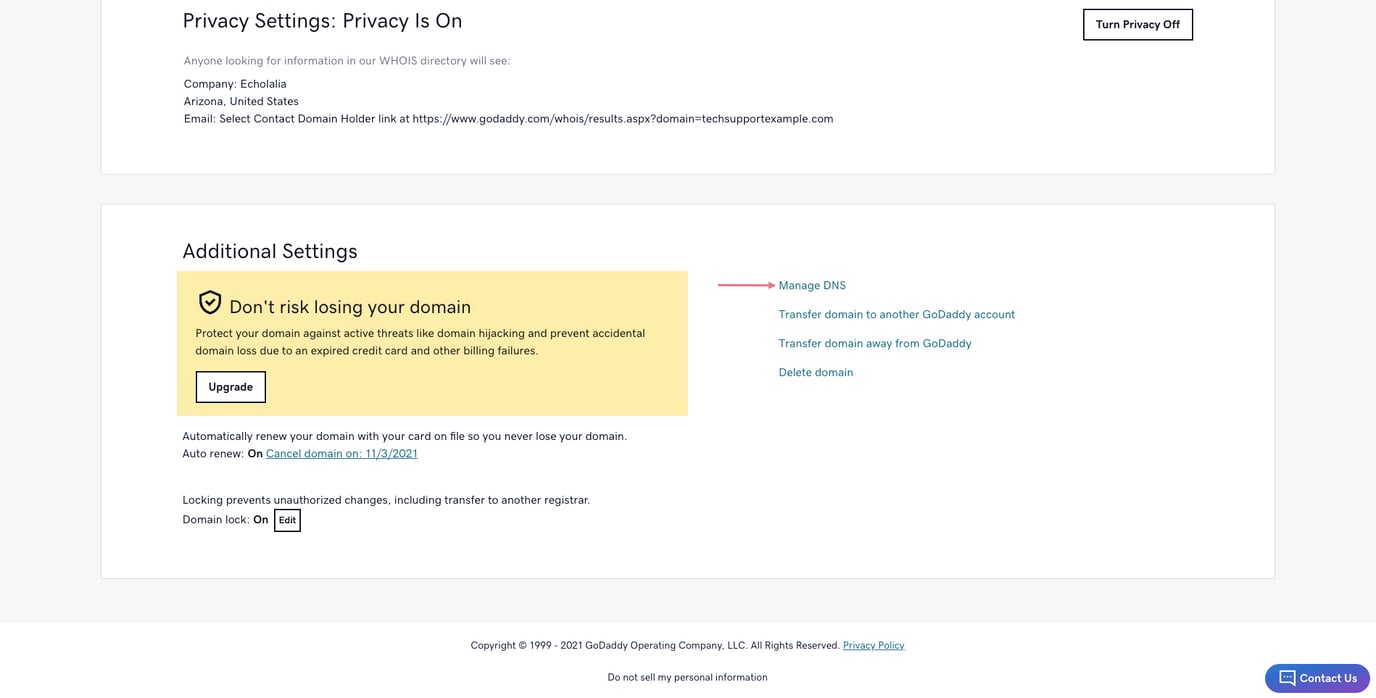
Task: Edit the Domain lock setting
Action: (x=287, y=519)
